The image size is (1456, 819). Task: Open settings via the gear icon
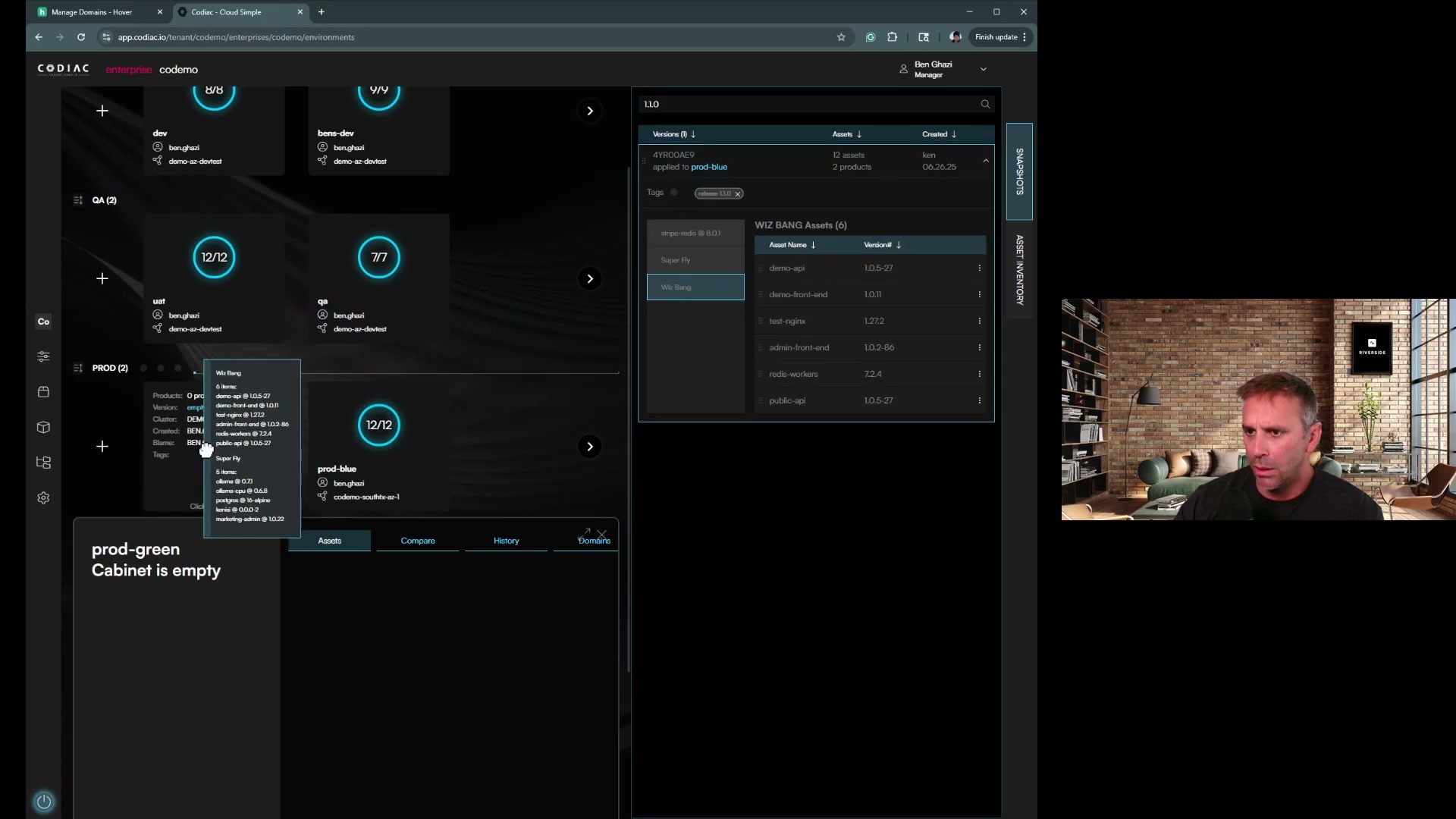(x=43, y=497)
